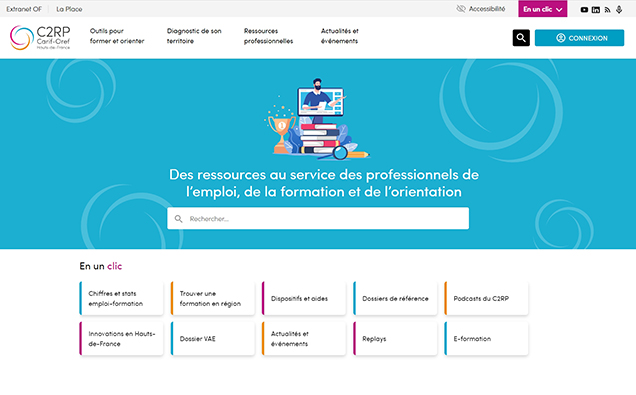The width and height of the screenshot is (636, 395).
Task: Open 'Outils pour former et orienter' menu
Action: click(x=117, y=36)
